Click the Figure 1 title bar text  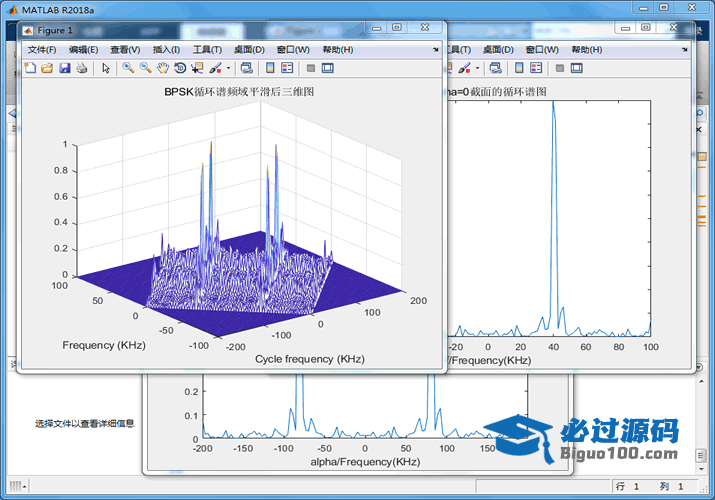point(55,31)
